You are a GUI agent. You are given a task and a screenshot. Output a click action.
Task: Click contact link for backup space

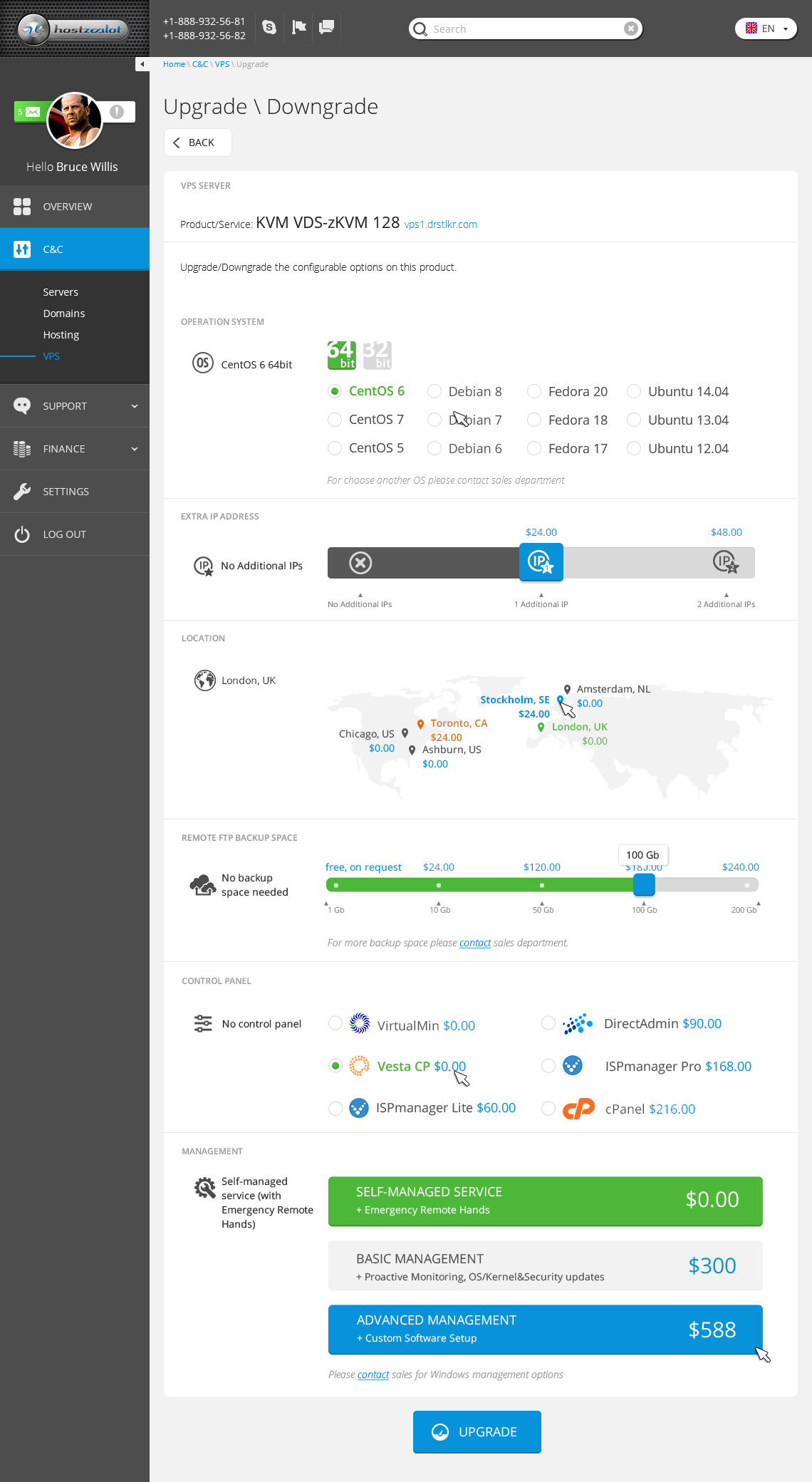coord(475,943)
